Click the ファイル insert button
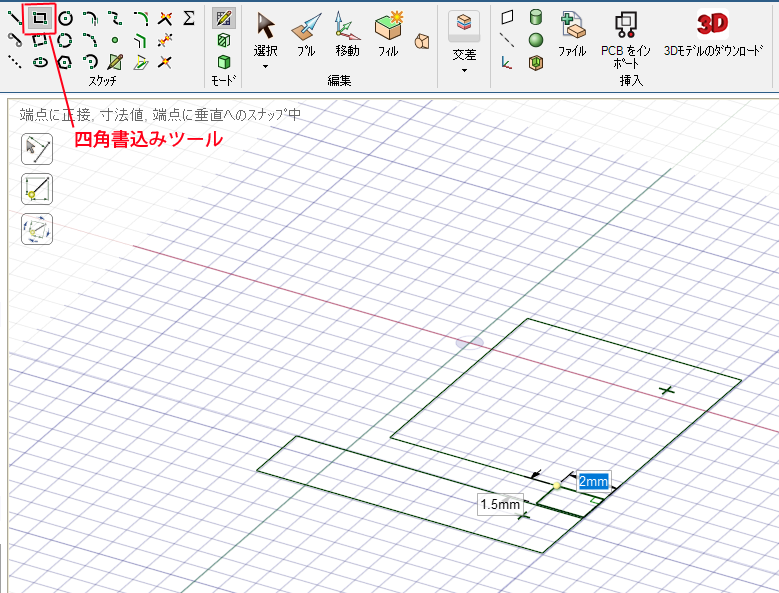This screenshot has height=593, width=779. [x=572, y=35]
